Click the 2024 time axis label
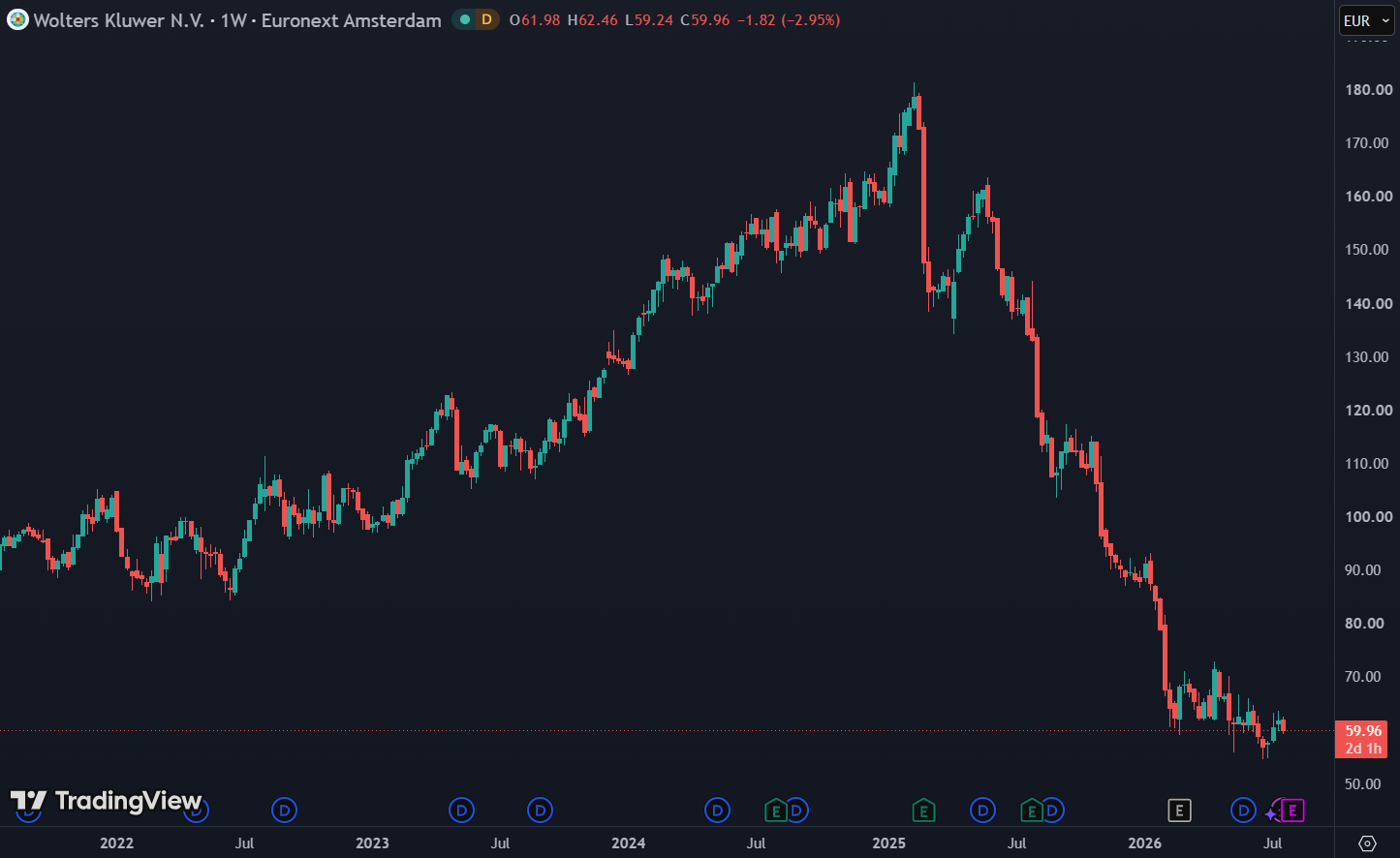1400x858 pixels. tap(629, 843)
